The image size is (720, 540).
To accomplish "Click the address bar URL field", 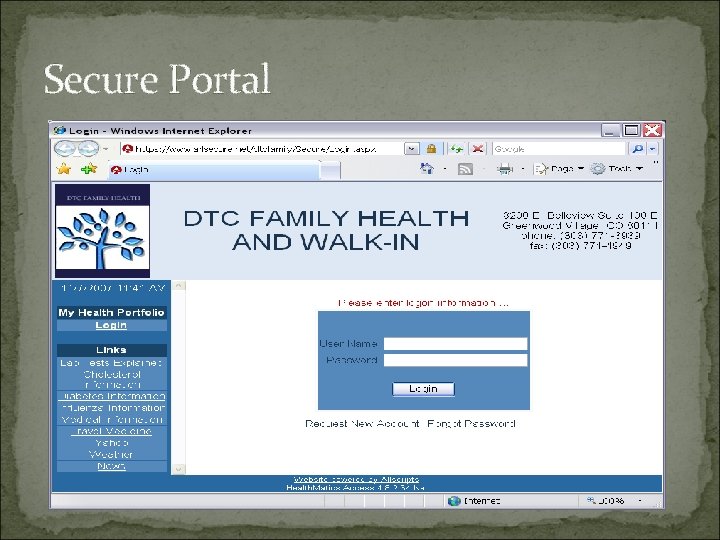I will click(262, 149).
